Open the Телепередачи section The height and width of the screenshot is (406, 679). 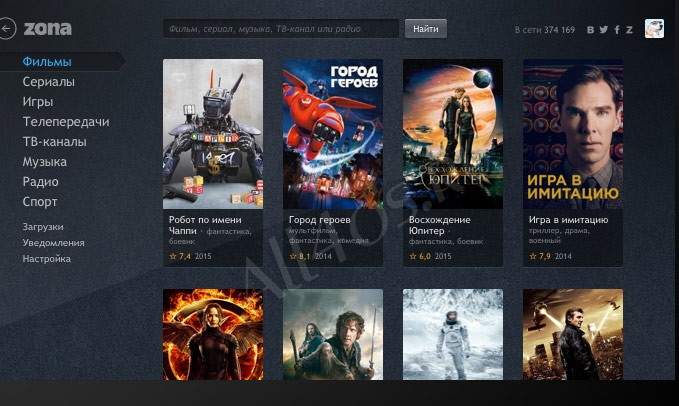66,122
